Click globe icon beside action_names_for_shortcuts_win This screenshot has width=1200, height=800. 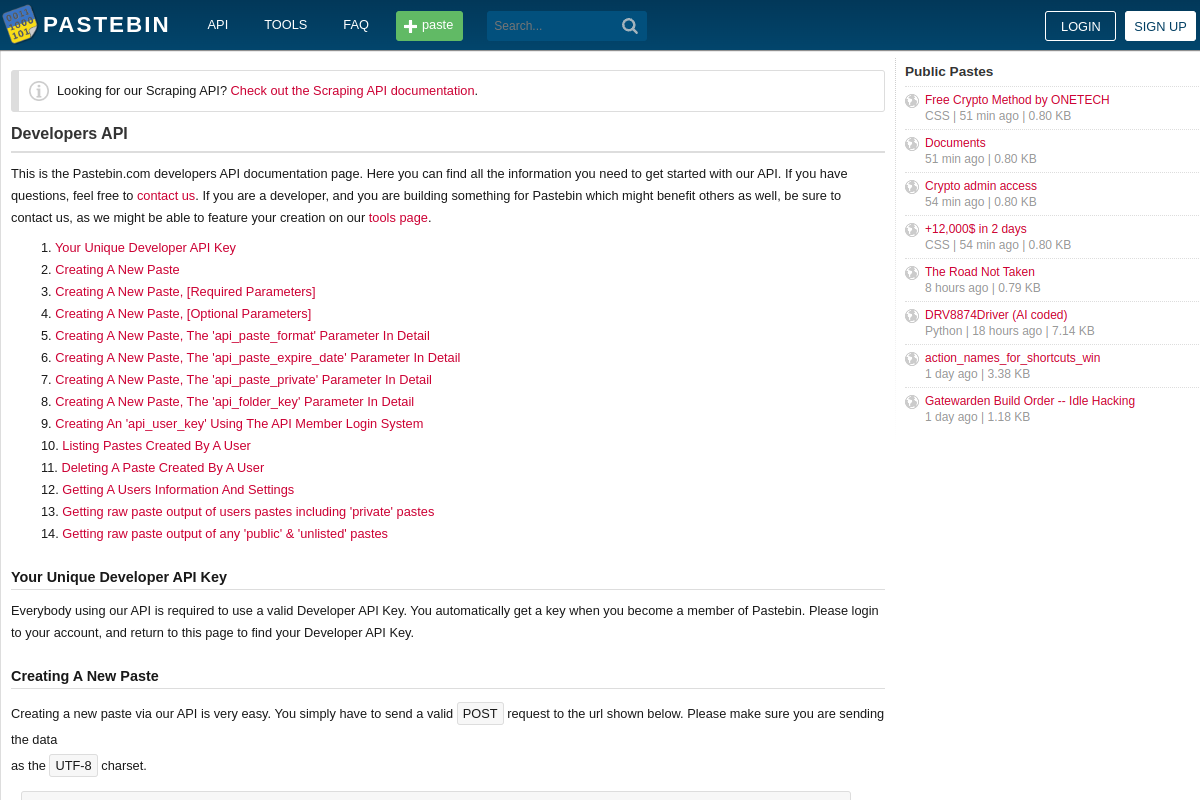pos(912,359)
